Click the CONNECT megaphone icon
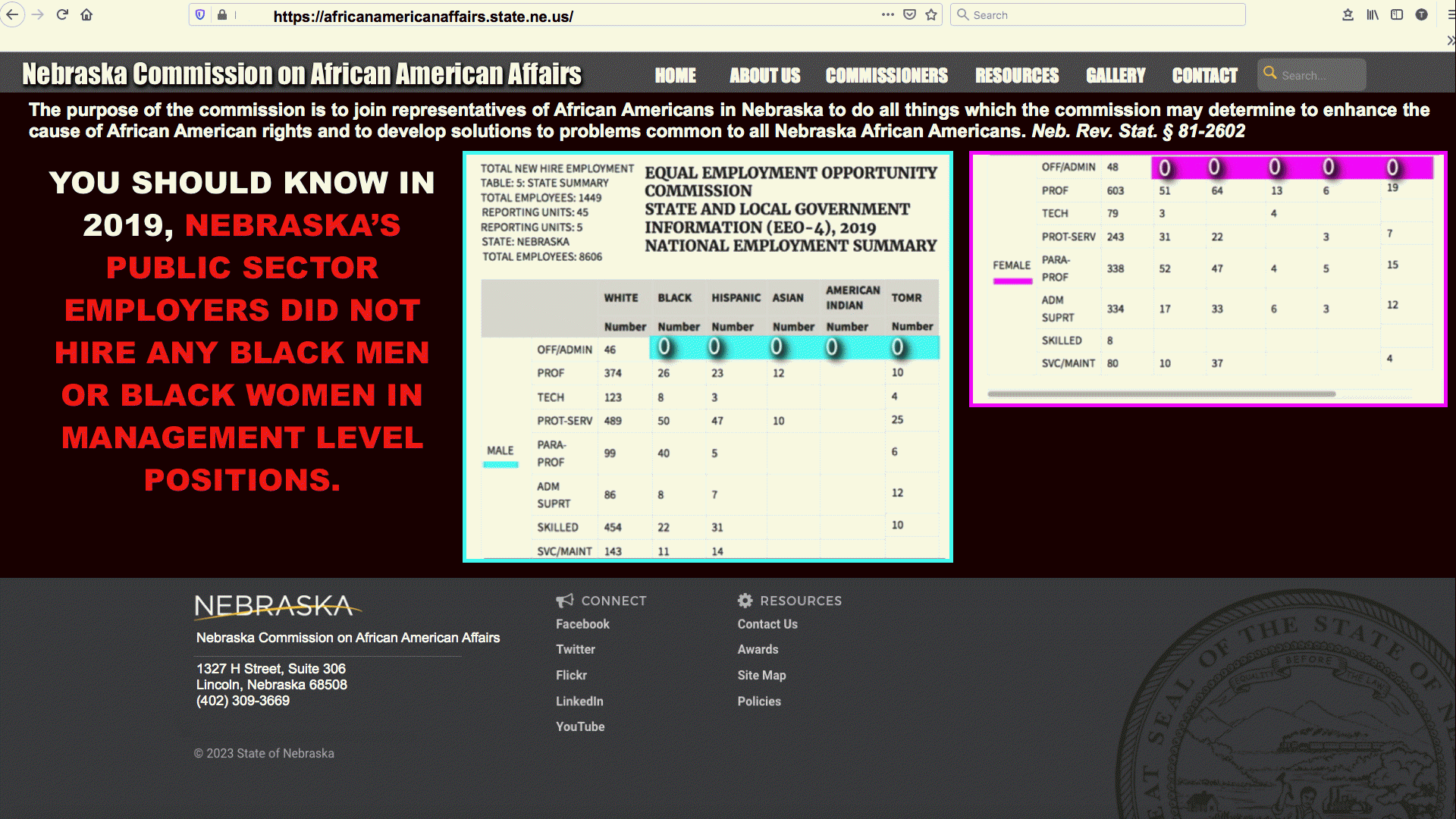Viewport: 1456px width, 819px height. click(x=564, y=601)
